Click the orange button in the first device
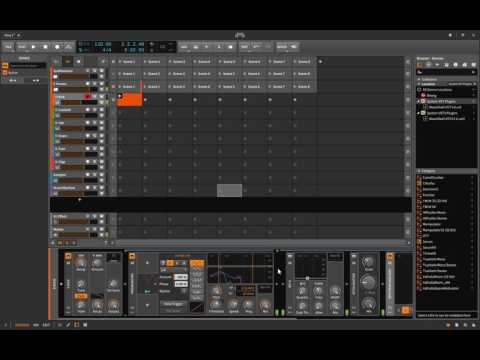The height and width of the screenshot is (360, 480). pyautogui.click(x=81, y=296)
